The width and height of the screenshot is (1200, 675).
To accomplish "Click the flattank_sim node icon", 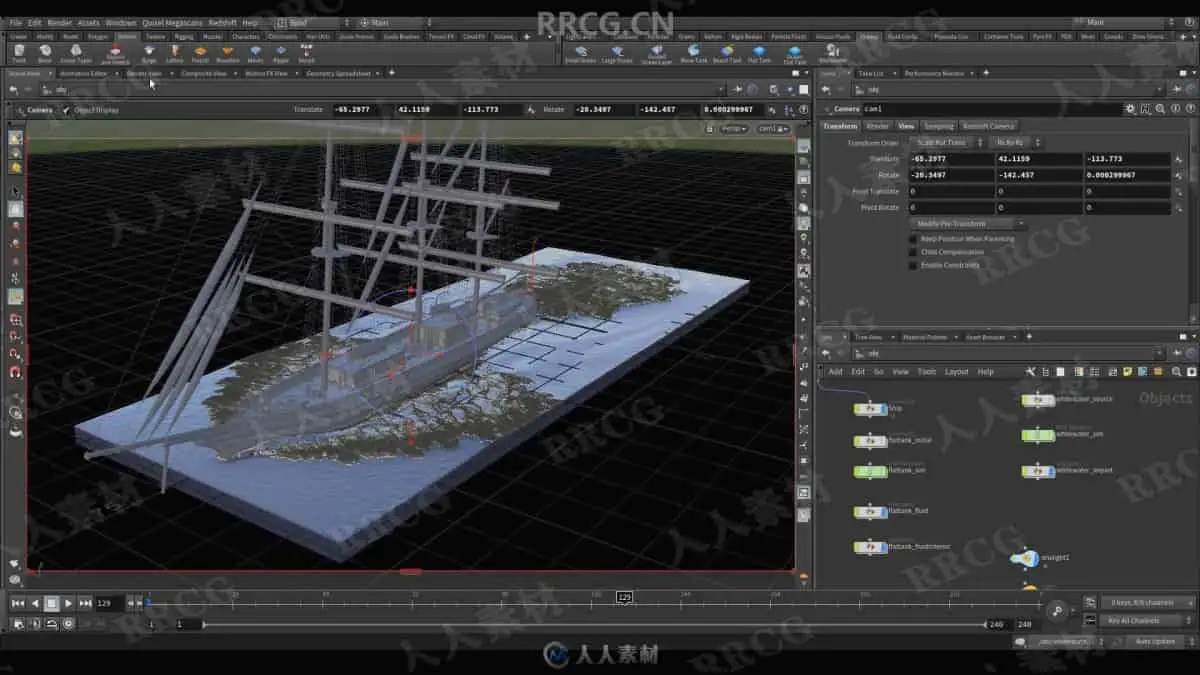I will click(x=870, y=471).
